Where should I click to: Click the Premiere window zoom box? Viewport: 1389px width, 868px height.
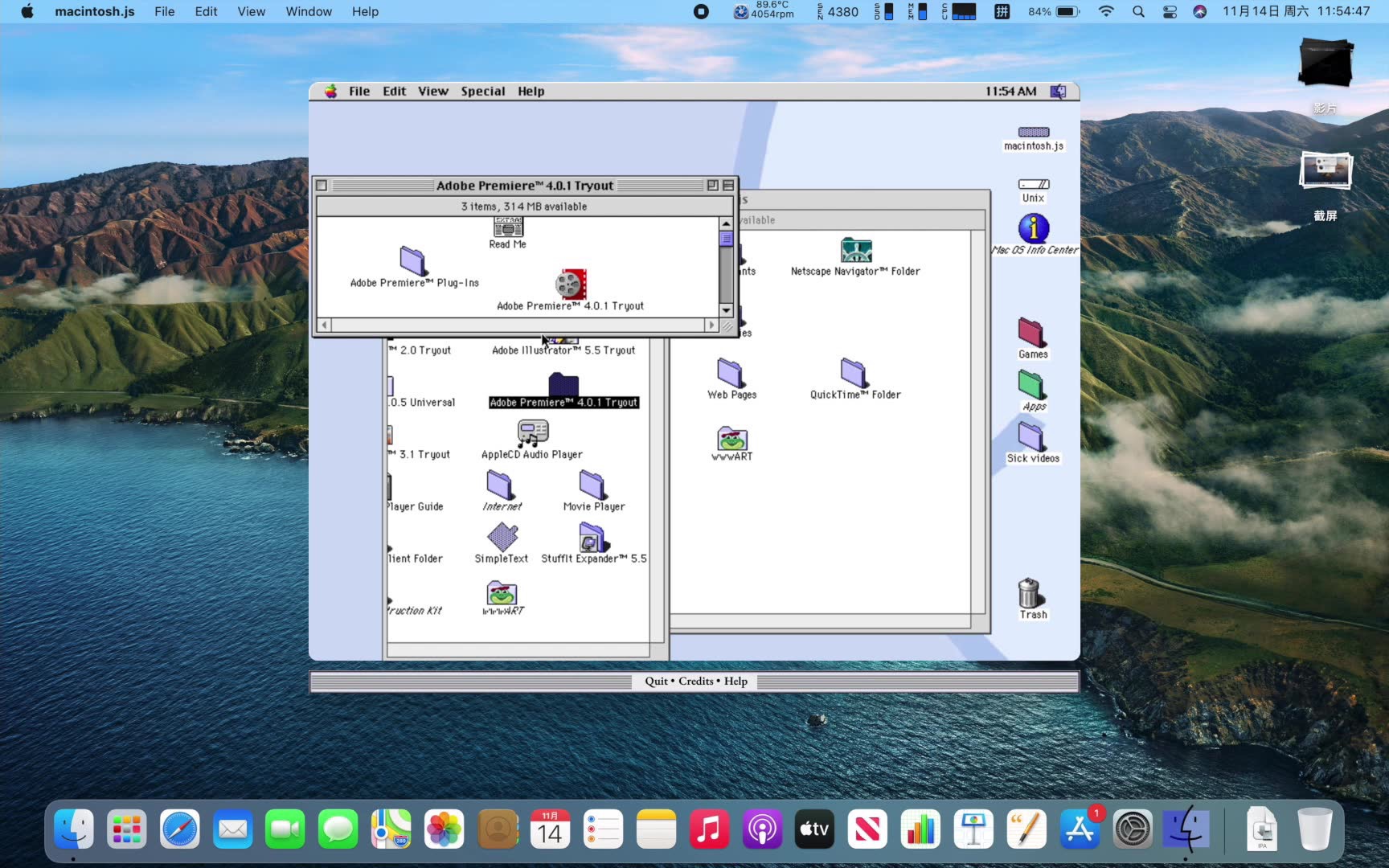(713, 186)
